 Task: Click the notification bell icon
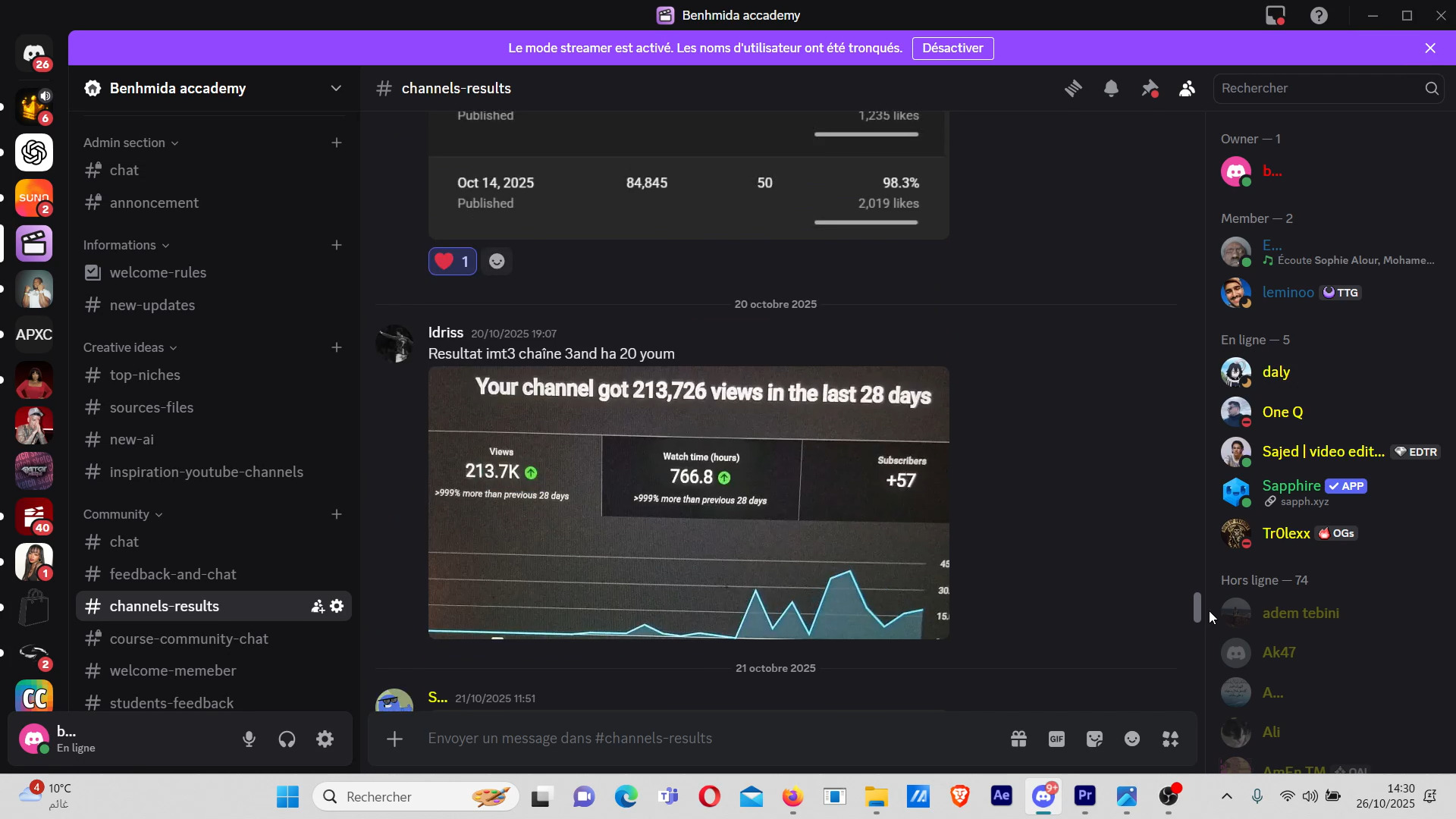[x=1111, y=89]
